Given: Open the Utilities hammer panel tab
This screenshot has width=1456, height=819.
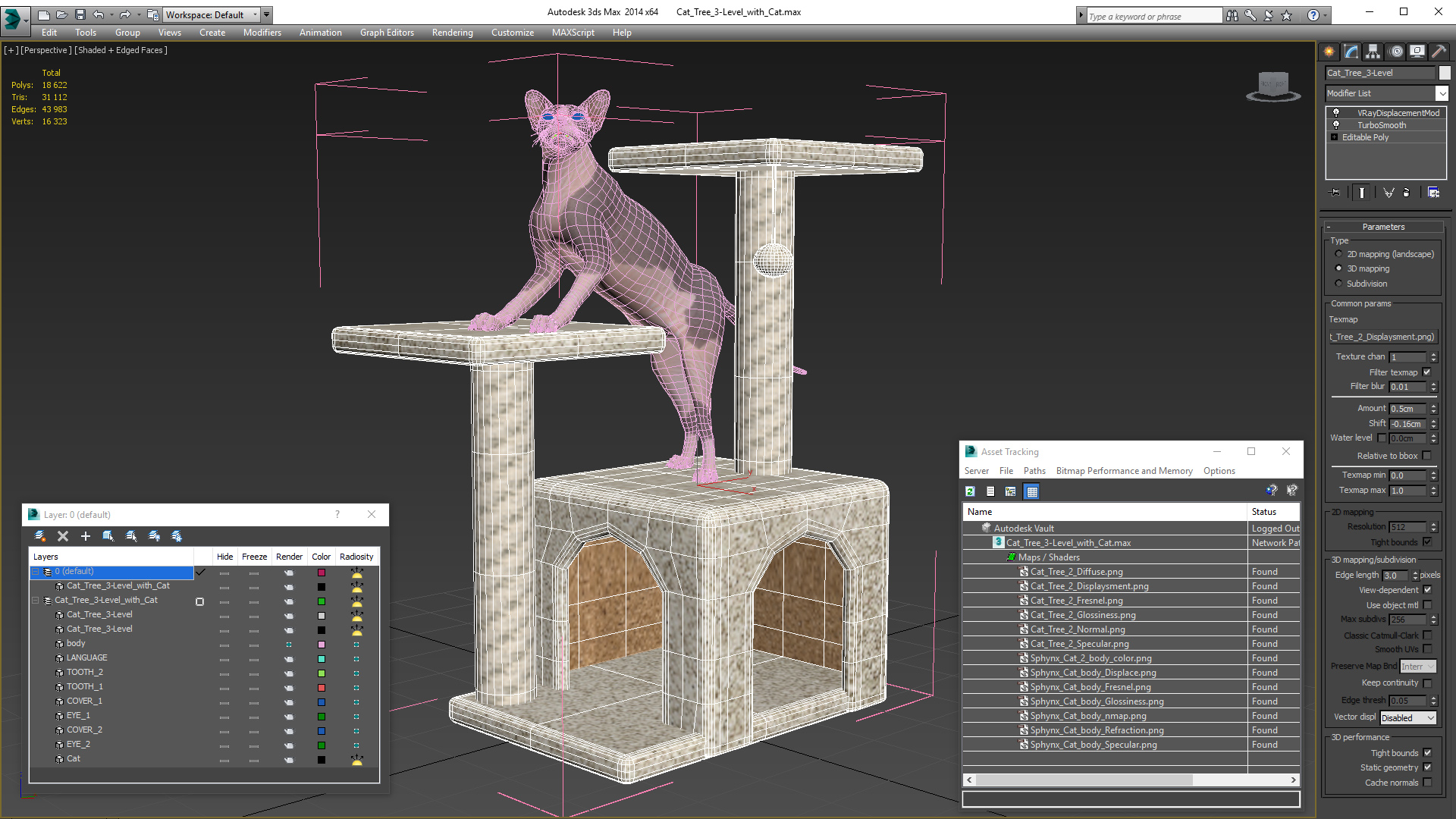Looking at the screenshot, I should coord(1439,52).
